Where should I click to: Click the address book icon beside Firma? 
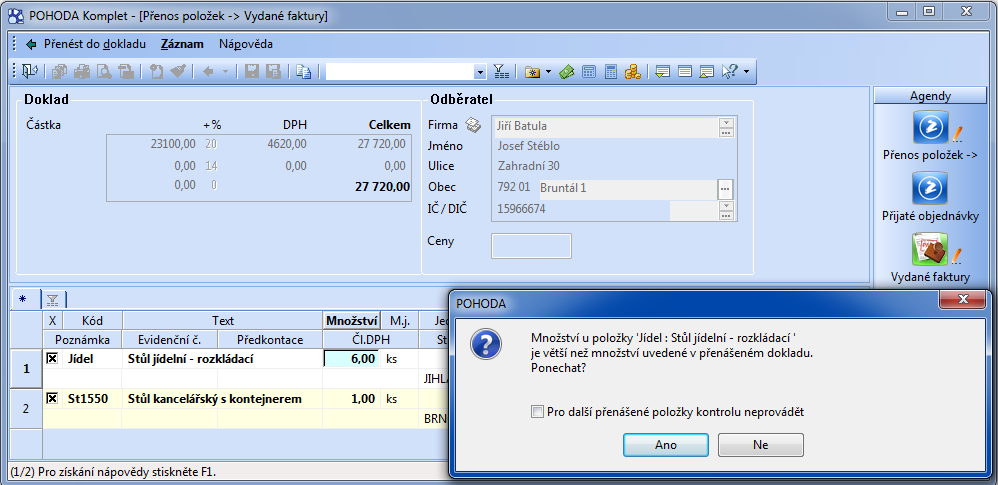(474, 125)
